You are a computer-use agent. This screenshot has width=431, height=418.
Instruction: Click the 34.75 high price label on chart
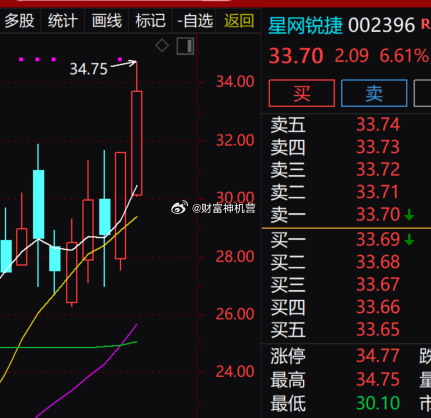pyautogui.click(x=89, y=69)
